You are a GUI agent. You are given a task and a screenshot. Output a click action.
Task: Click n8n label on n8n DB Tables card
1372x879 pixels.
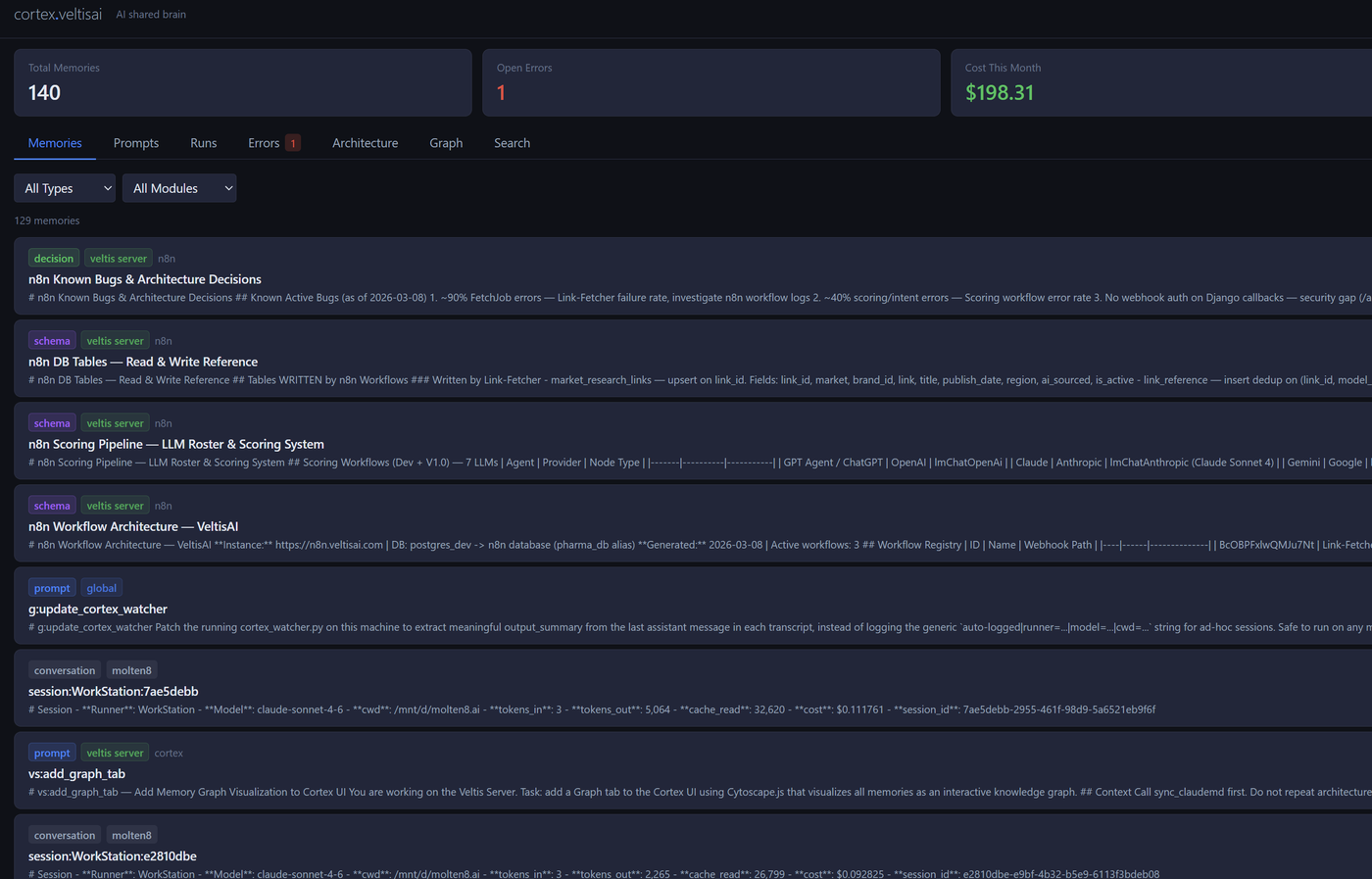click(x=163, y=341)
